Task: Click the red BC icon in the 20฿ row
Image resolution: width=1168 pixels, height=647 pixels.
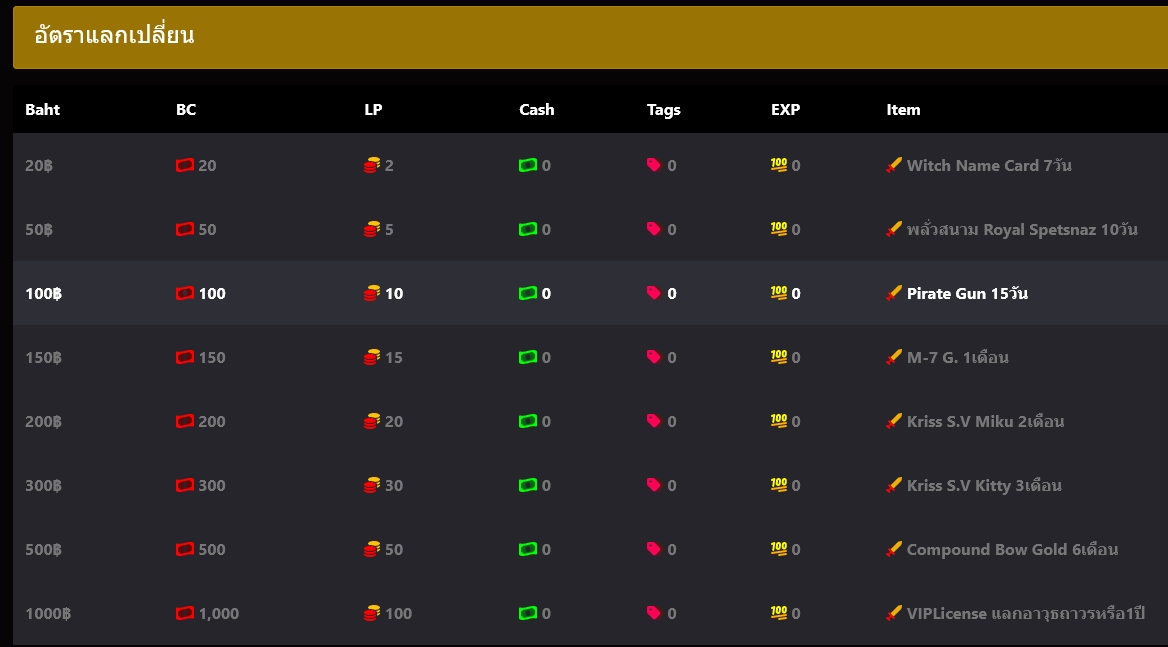Action: pos(184,165)
